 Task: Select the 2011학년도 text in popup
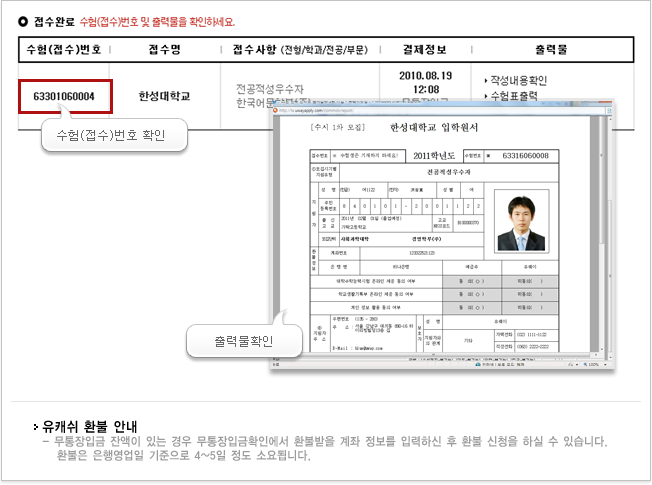point(434,156)
